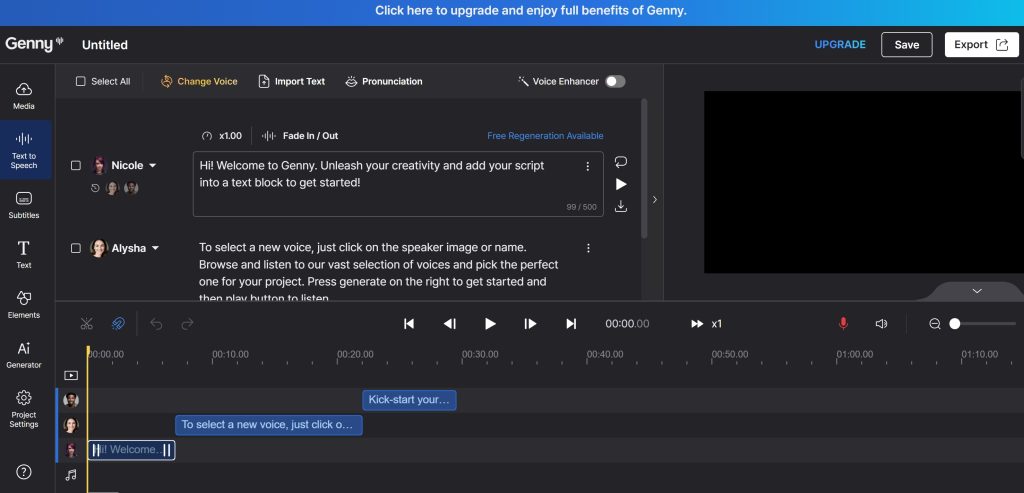Click Change Voice

pos(199,82)
